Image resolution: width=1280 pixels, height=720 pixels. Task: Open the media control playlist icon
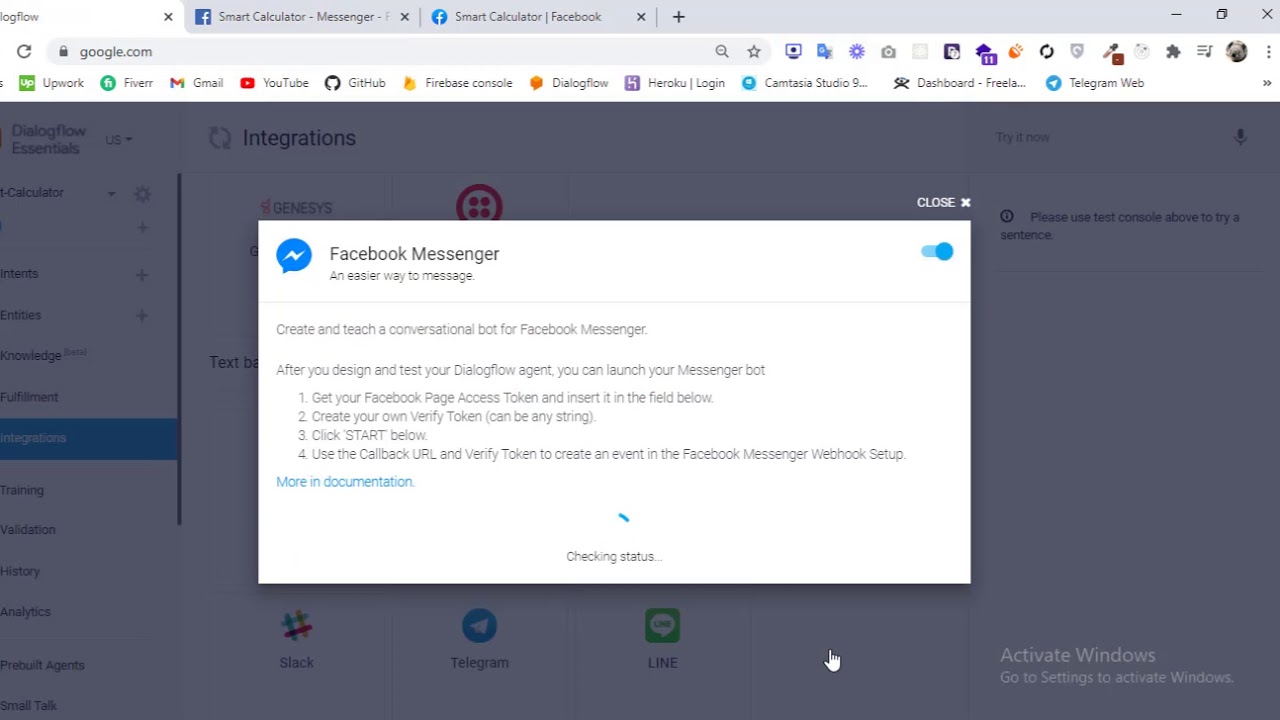coord(1205,52)
